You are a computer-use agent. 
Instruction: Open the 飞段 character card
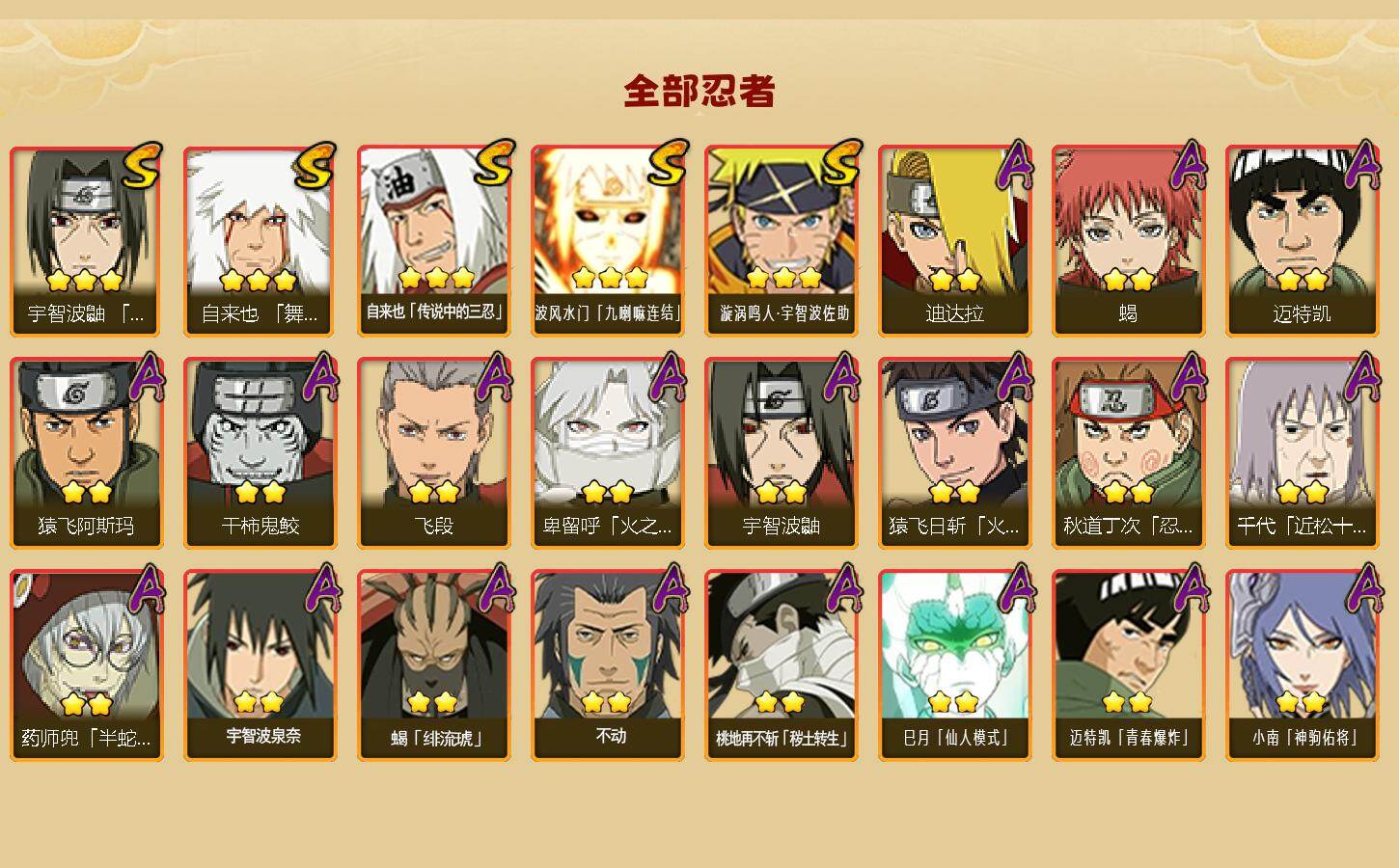(433, 453)
